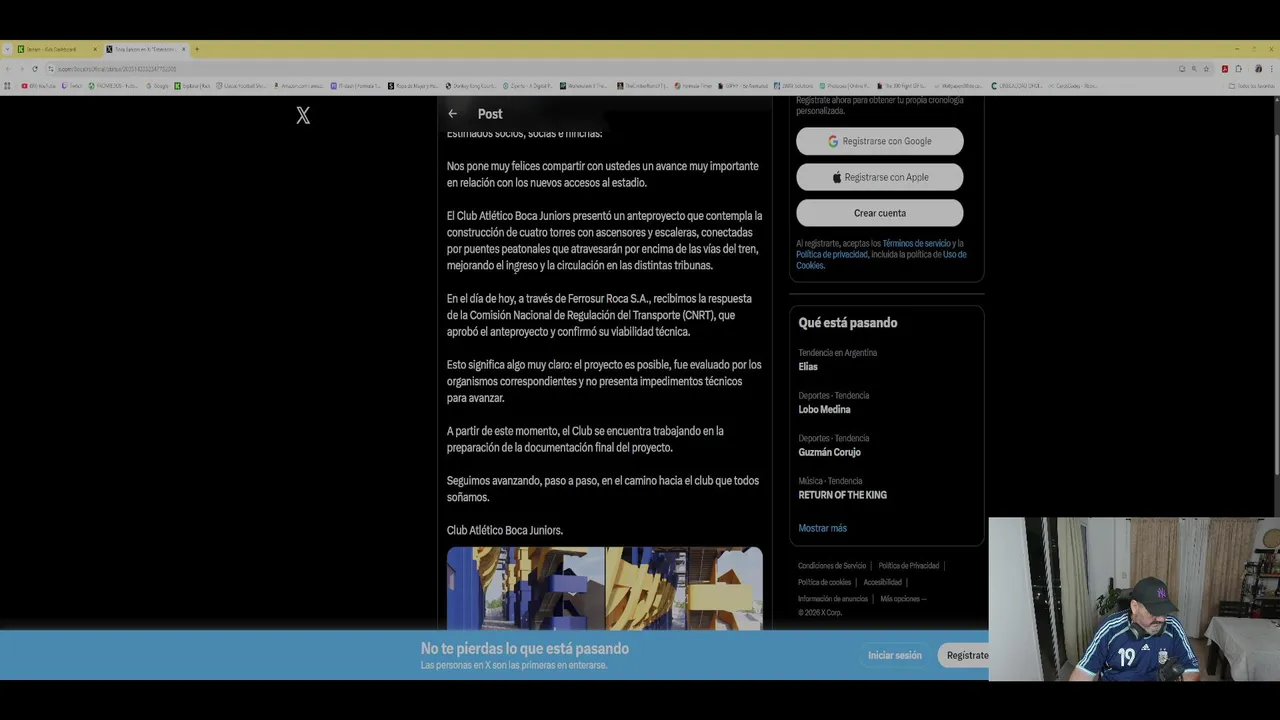This screenshot has height=720, width=1280.
Task: Click Iniciar sesión in bottom banner
Action: point(895,655)
